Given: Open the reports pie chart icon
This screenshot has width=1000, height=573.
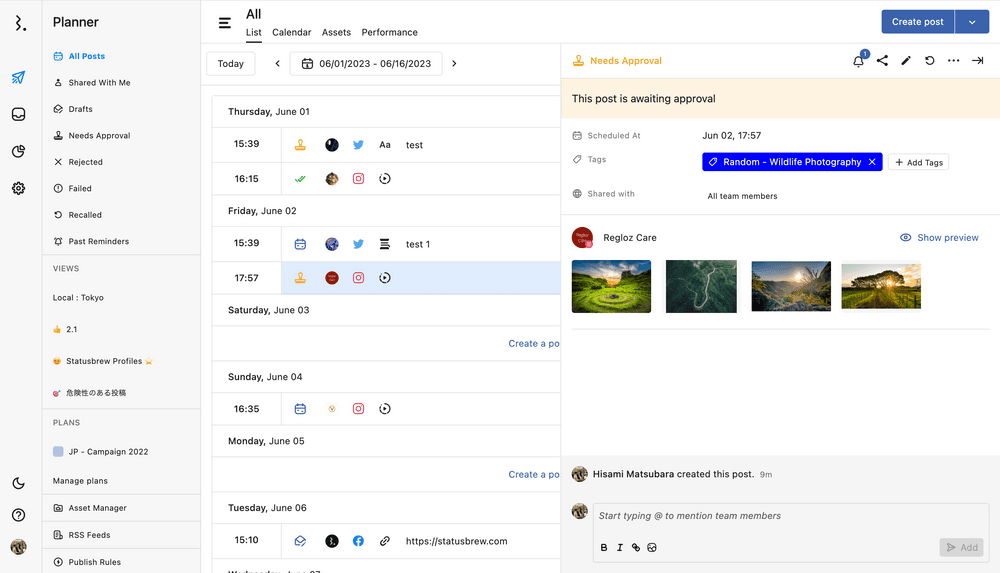Looking at the screenshot, I should pos(19,151).
